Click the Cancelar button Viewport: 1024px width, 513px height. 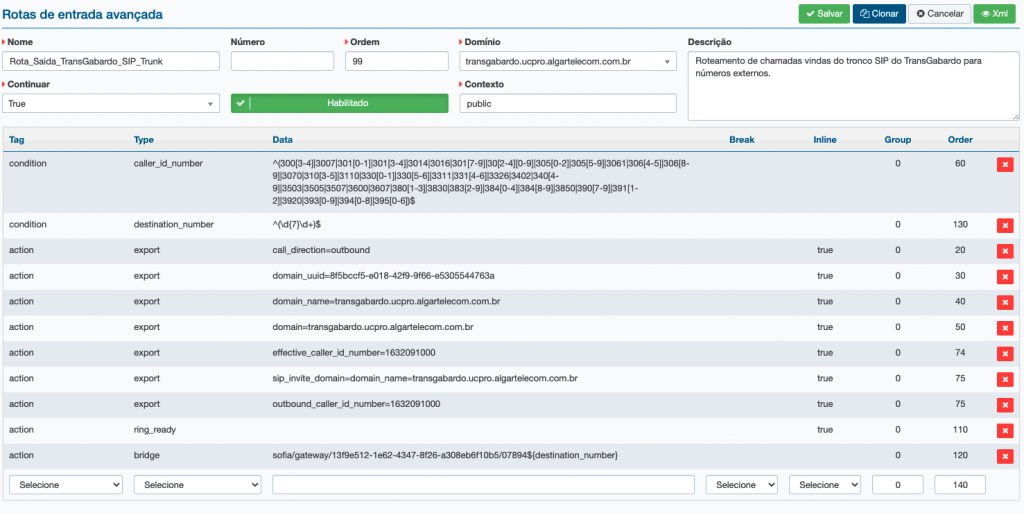[940, 14]
